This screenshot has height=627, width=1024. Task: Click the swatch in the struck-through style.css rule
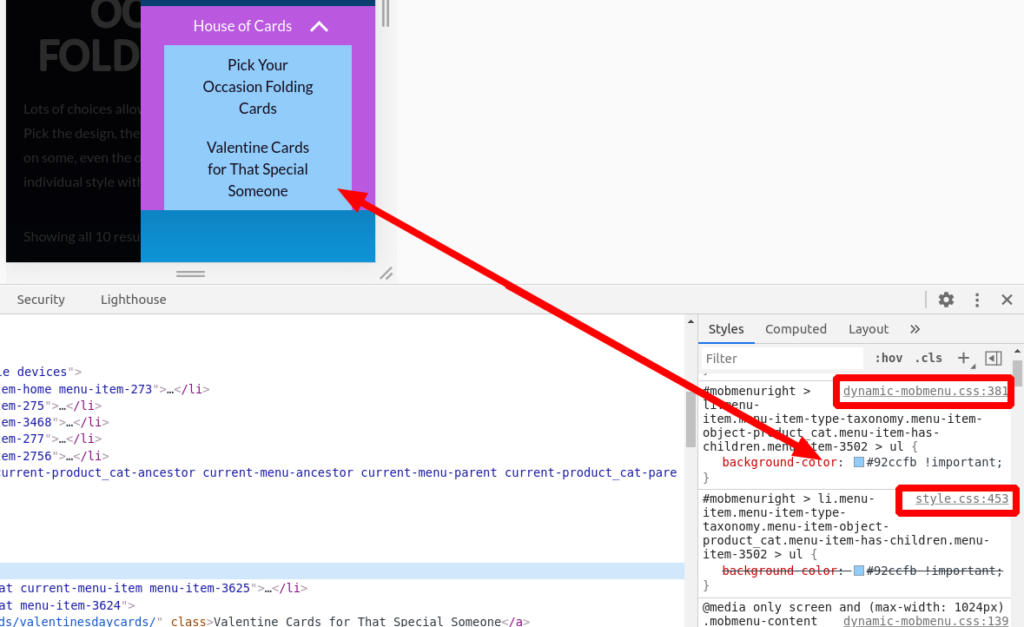coord(859,571)
